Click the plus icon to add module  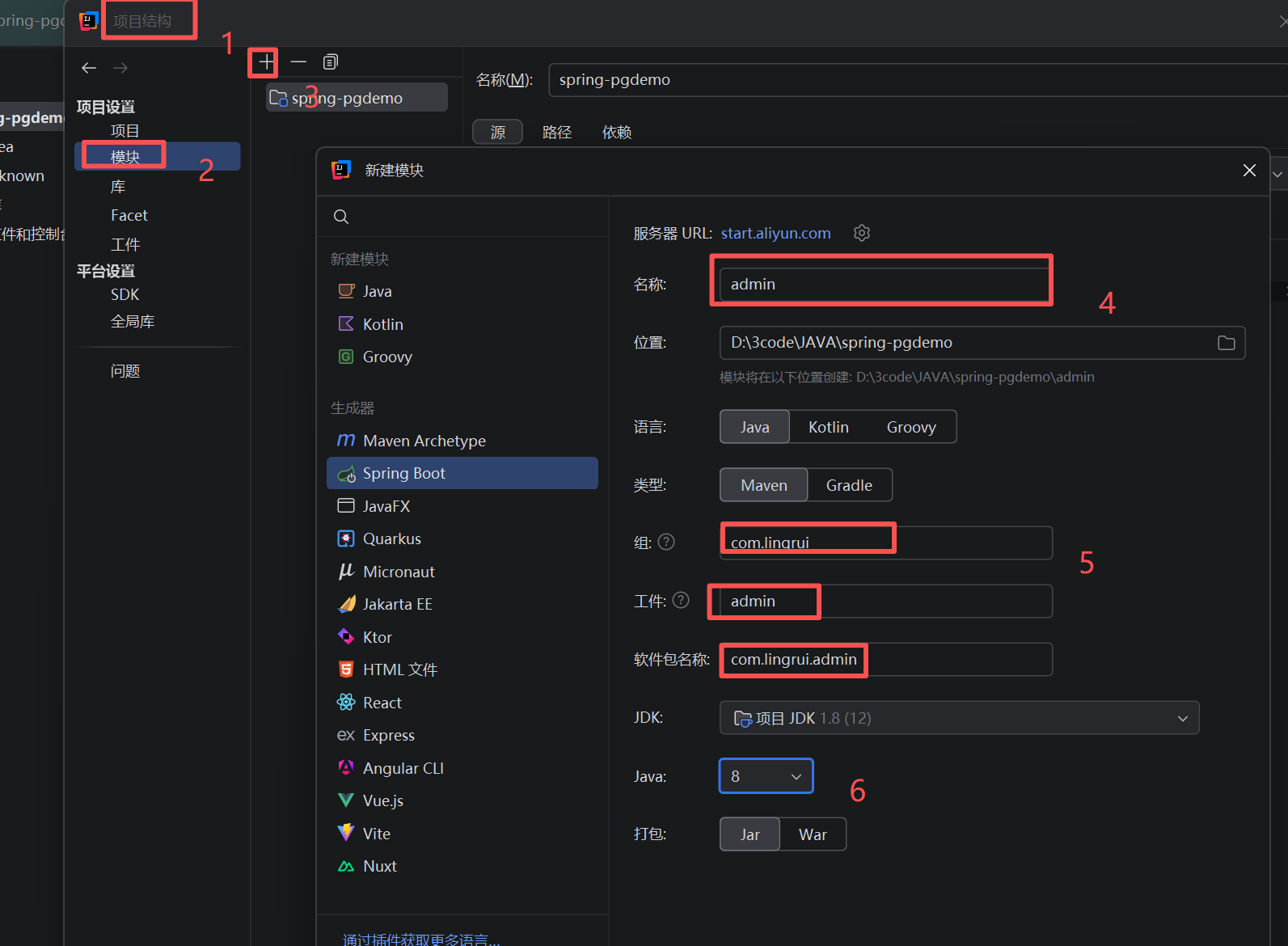point(265,61)
